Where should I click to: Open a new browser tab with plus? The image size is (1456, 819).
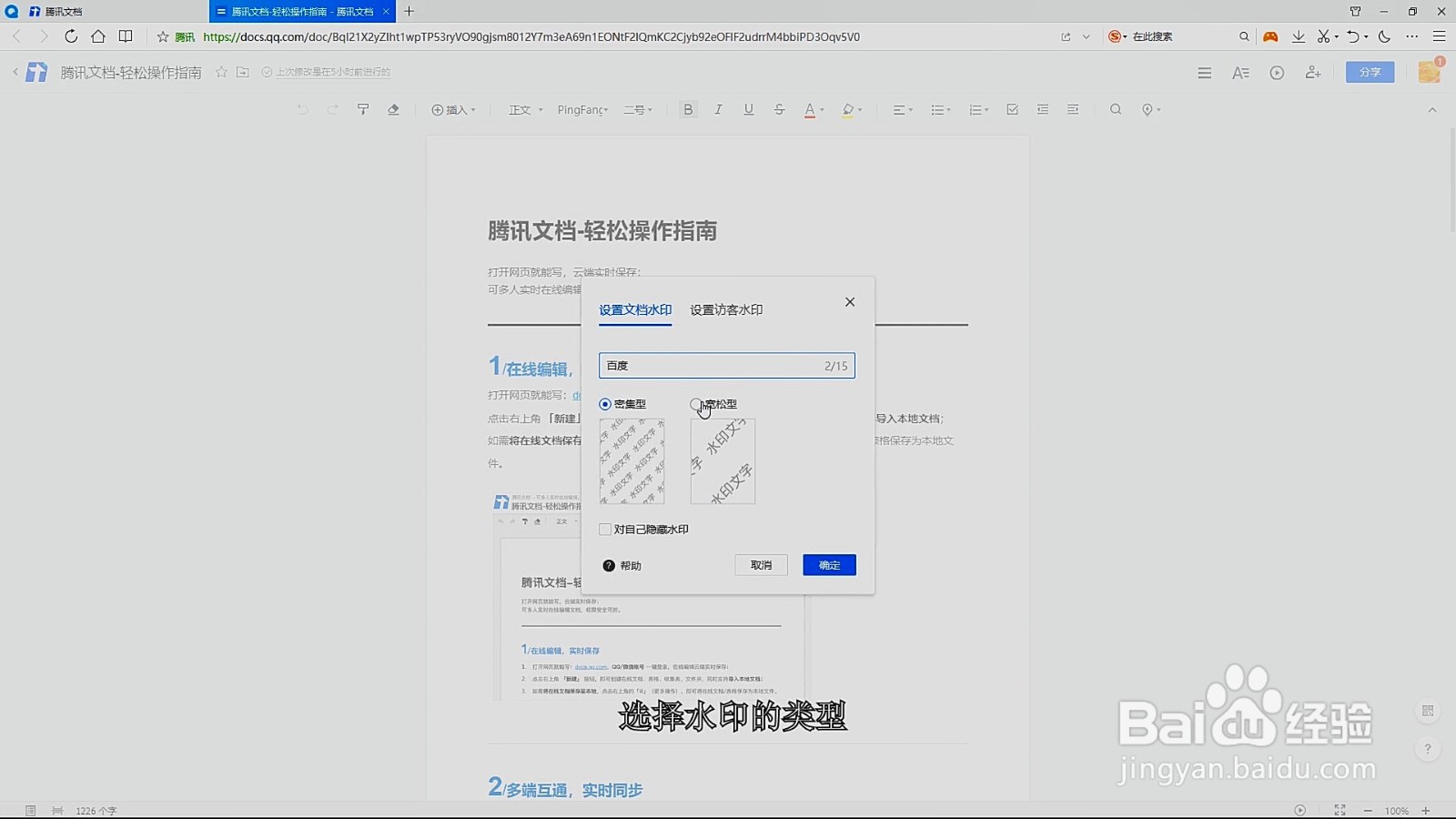point(409,11)
